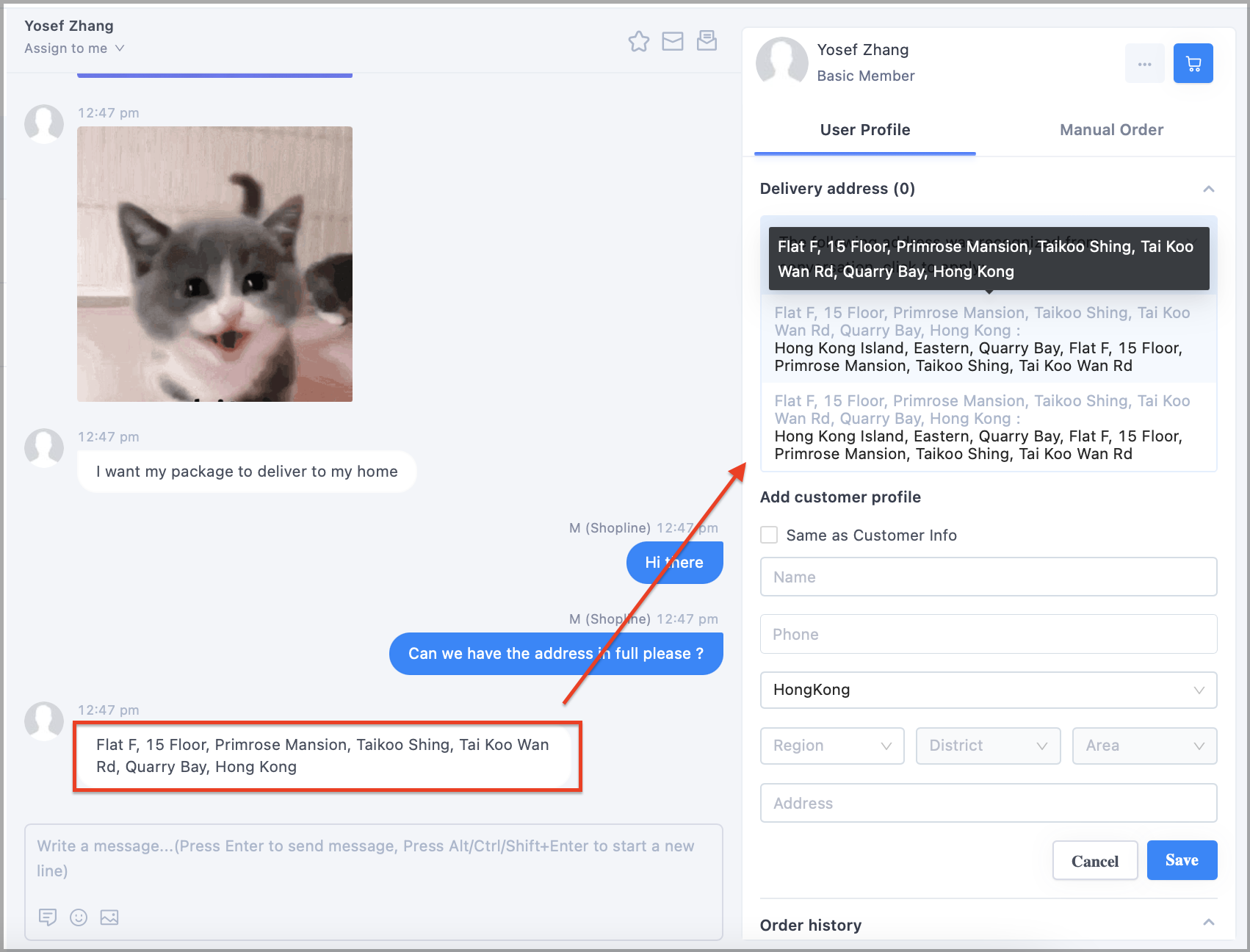Switch to the User Profile tab
The width and height of the screenshot is (1250, 952).
click(x=865, y=130)
